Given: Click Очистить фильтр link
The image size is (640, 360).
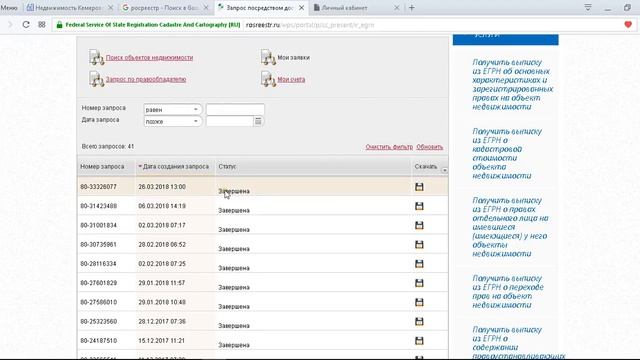Looking at the screenshot, I should click(x=389, y=147).
